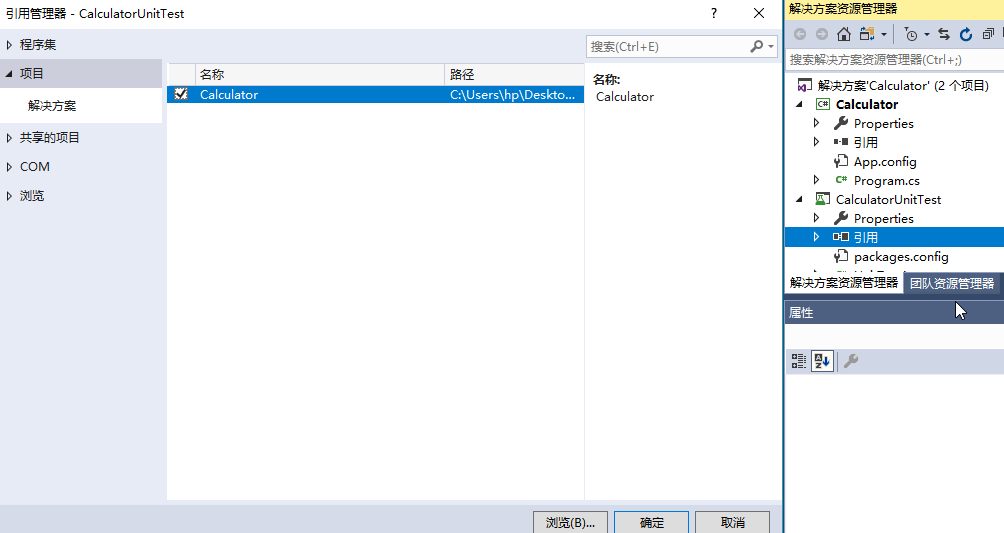Sort by the 名称 column header
1004x533 pixels.
[319, 74]
